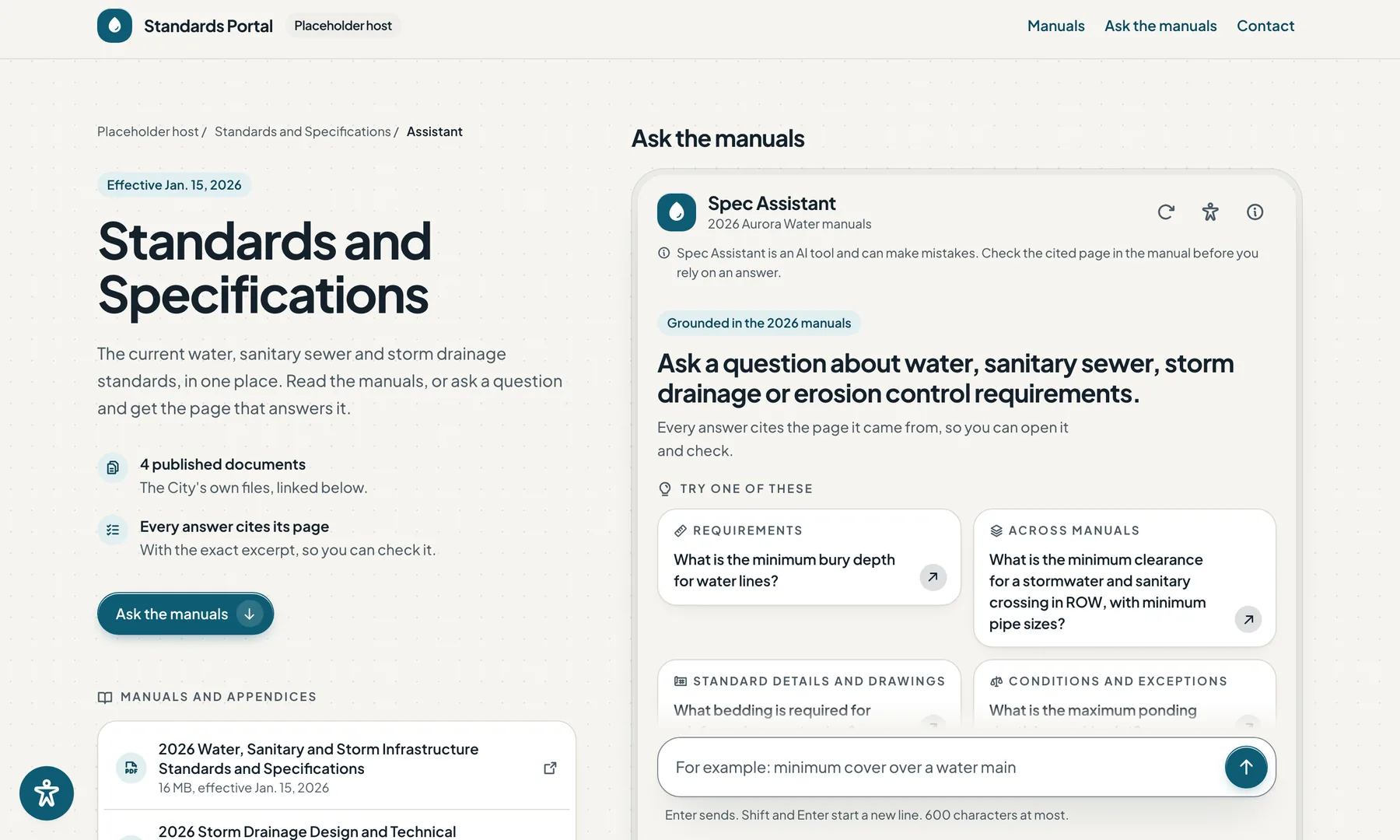Send the question with the arrow-up button
Screen dimensions: 1400x840
coord(1246,767)
